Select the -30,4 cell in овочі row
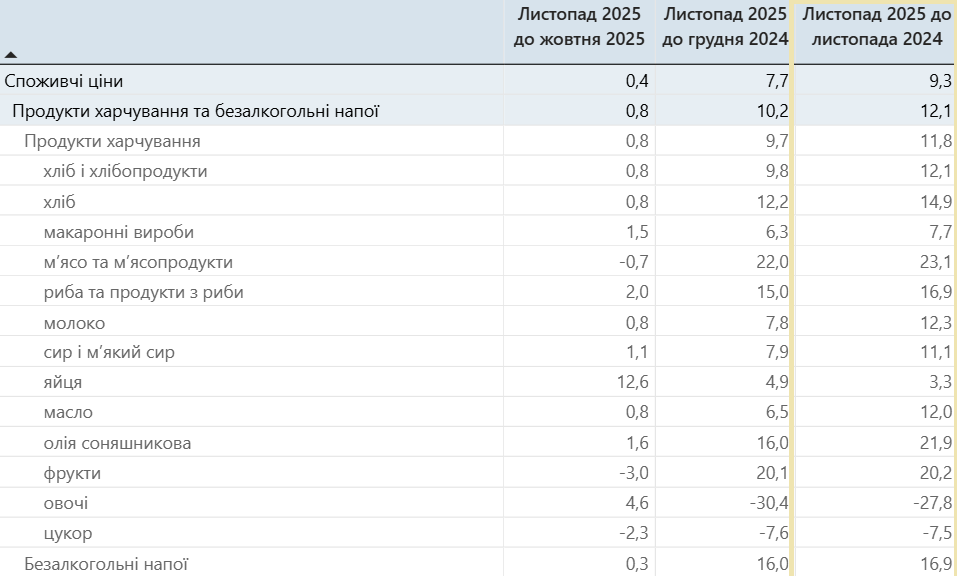The width and height of the screenshot is (957, 576). pyautogui.click(x=769, y=503)
